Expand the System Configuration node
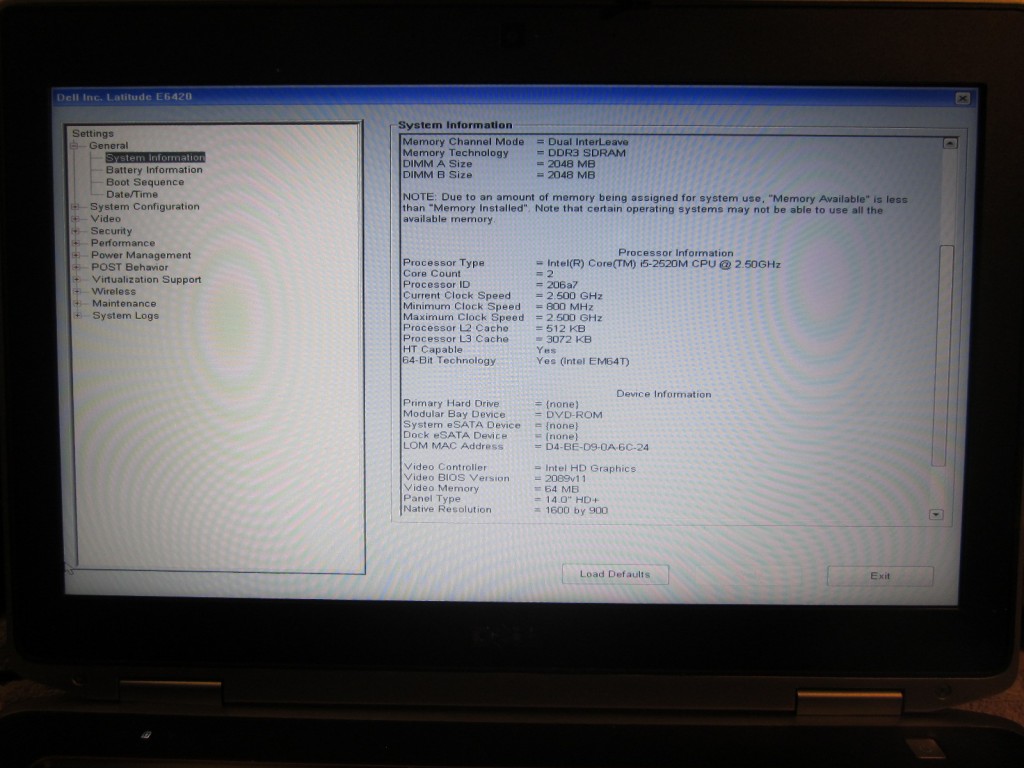The height and width of the screenshot is (768, 1024). coord(76,207)
